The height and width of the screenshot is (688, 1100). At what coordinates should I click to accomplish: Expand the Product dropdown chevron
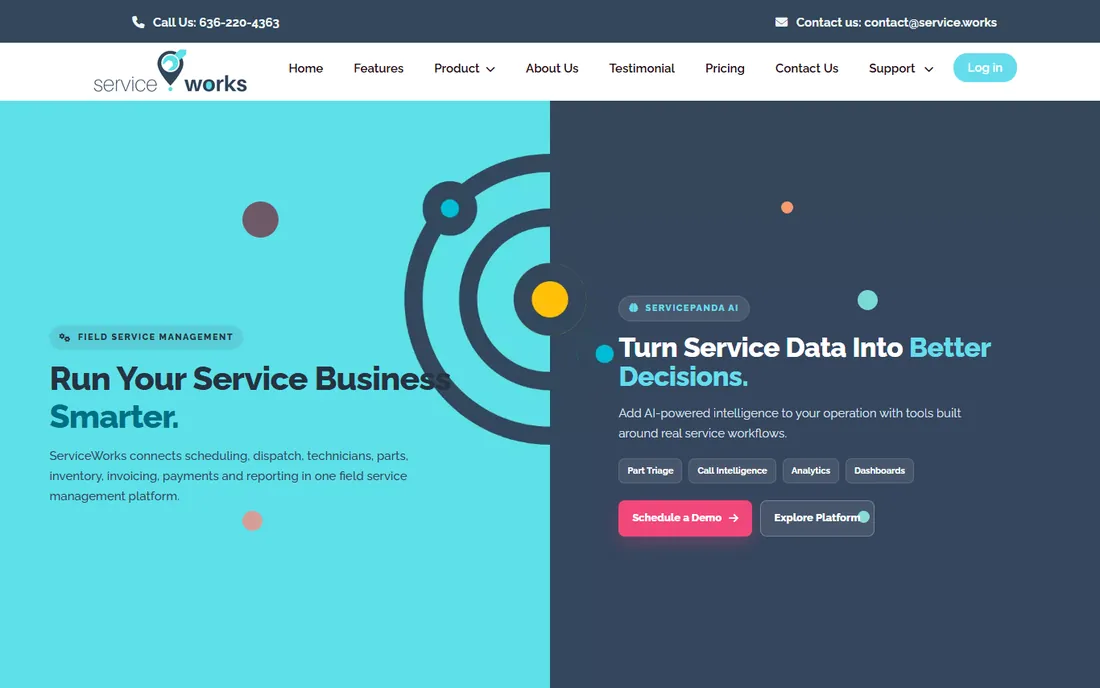coord(490,69)
